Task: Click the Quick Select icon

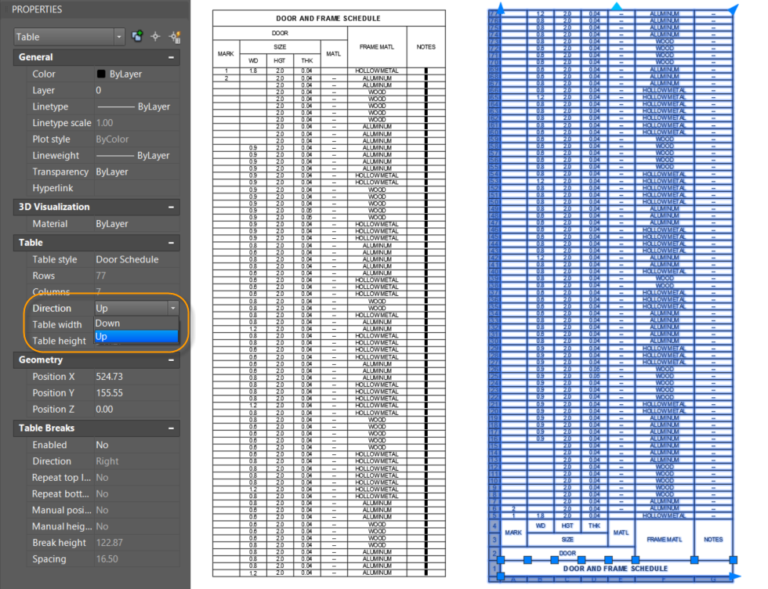Action: [175, 37]
